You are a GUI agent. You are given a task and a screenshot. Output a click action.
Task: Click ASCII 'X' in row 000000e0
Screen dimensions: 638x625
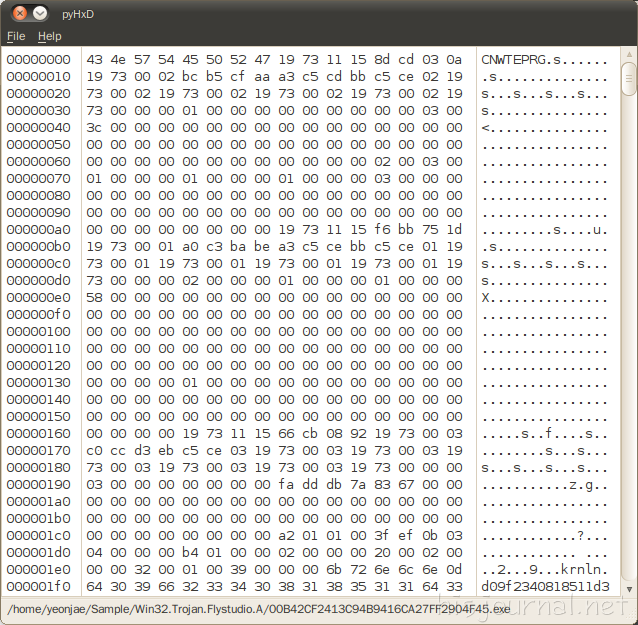485,297
